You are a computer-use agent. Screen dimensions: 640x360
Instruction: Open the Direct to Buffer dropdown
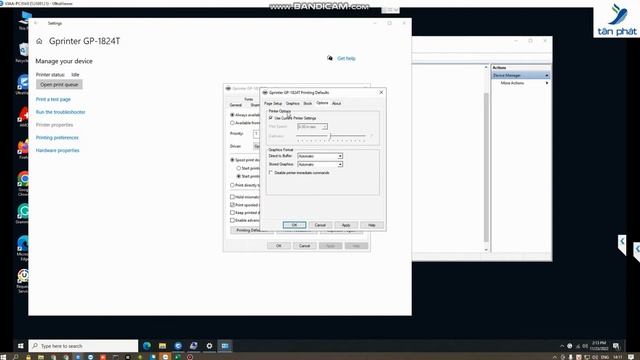(x=320, y=156)
